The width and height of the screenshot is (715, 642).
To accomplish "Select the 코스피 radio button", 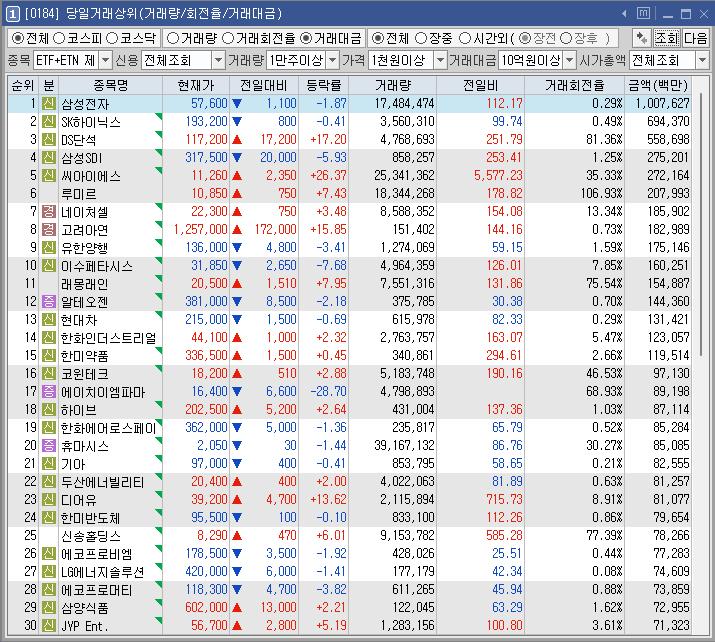I will [x=59, y=39].
